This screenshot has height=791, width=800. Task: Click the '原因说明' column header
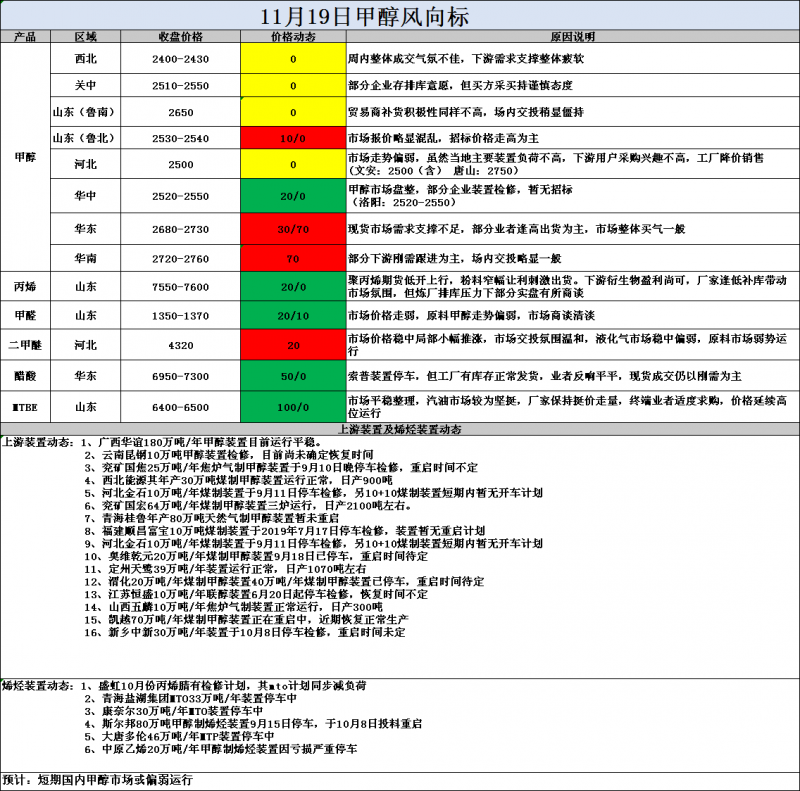572,36
